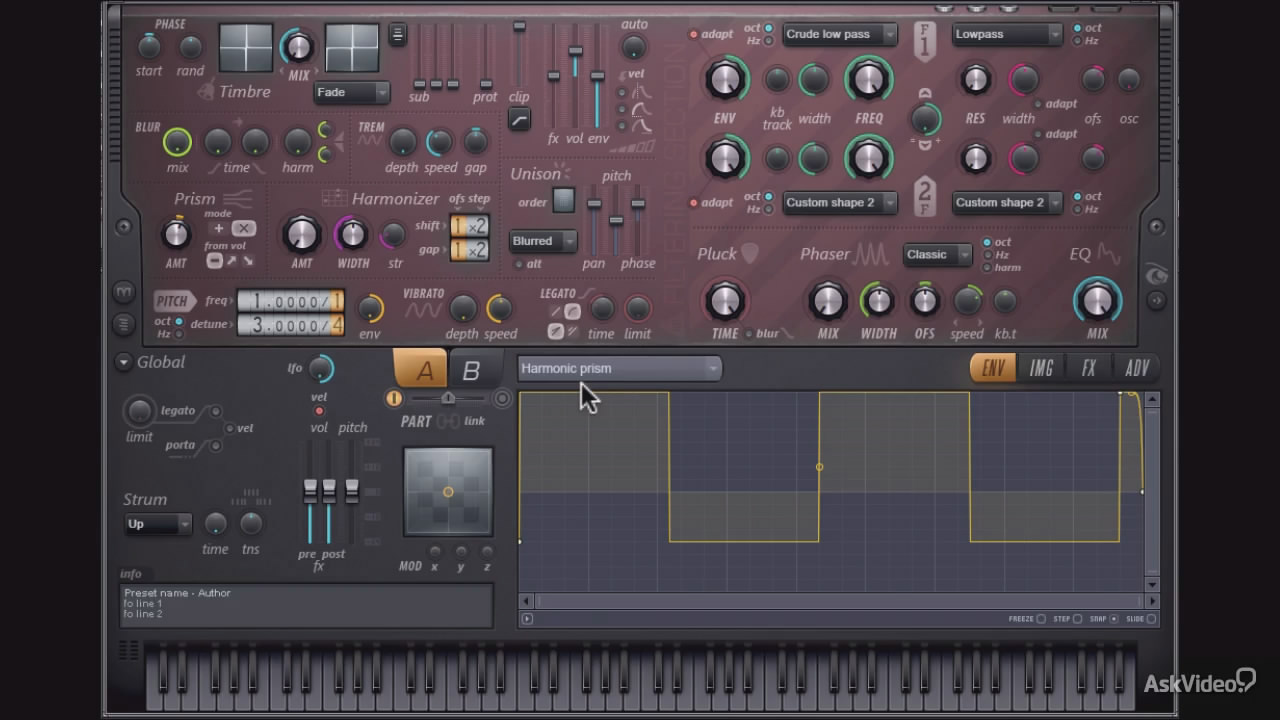The width and height of the screenshot is (1280, 720).
Task: Switch to the IMG tab
Action: [x=1041, y=368]
